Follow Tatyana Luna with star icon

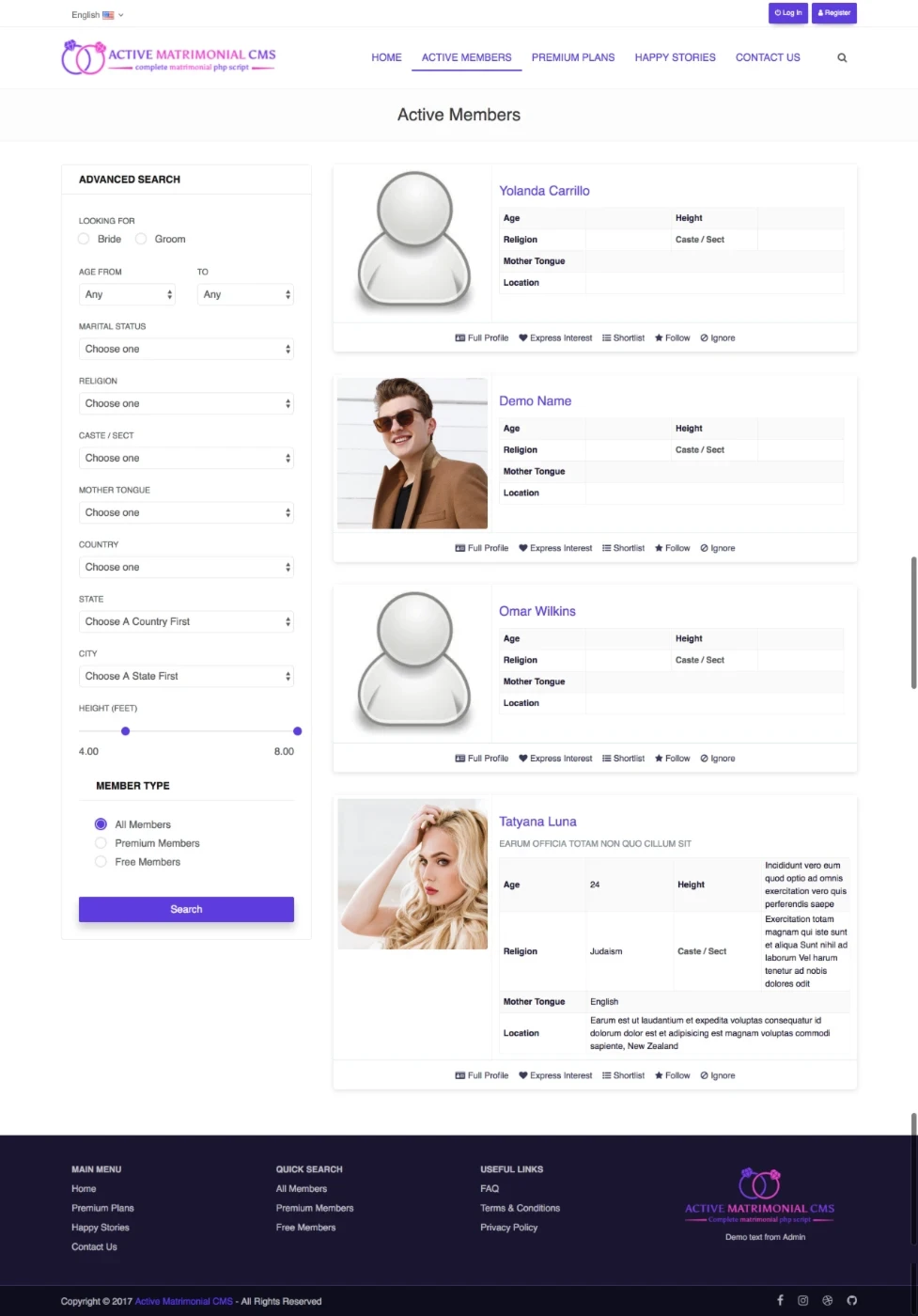click(672, 1075)
